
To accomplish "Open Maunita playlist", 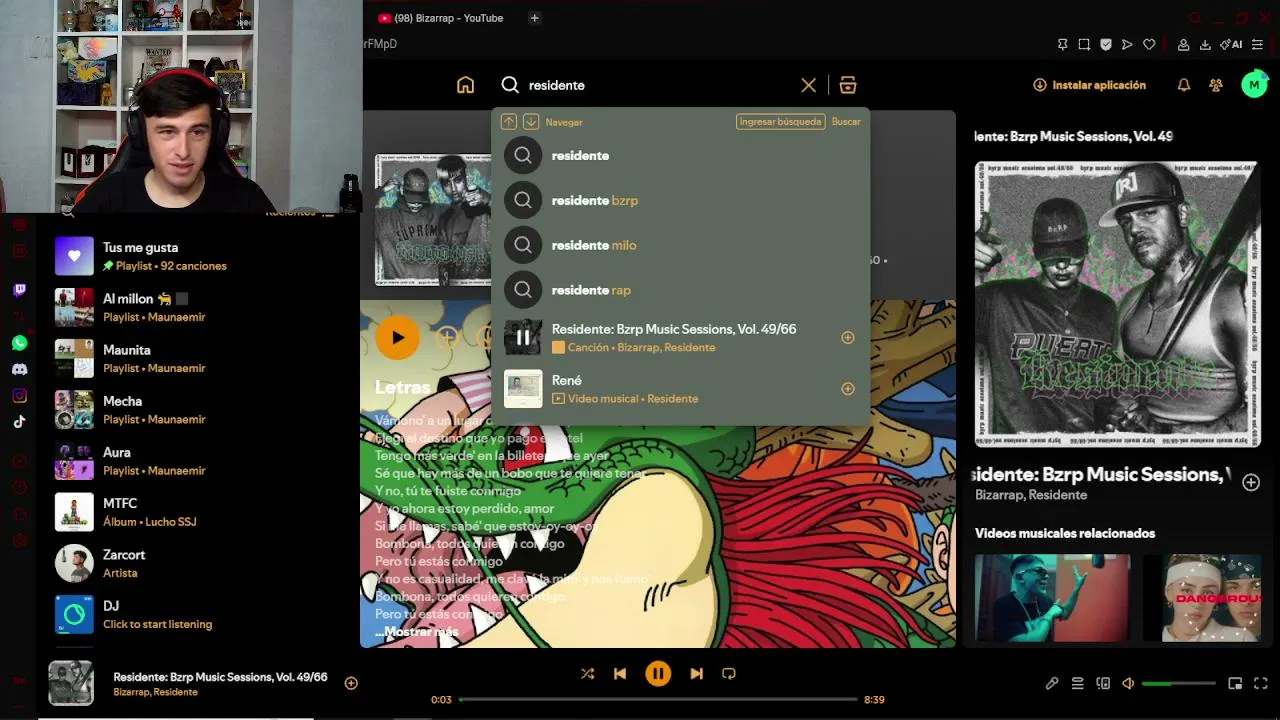I will click(200, 358).
